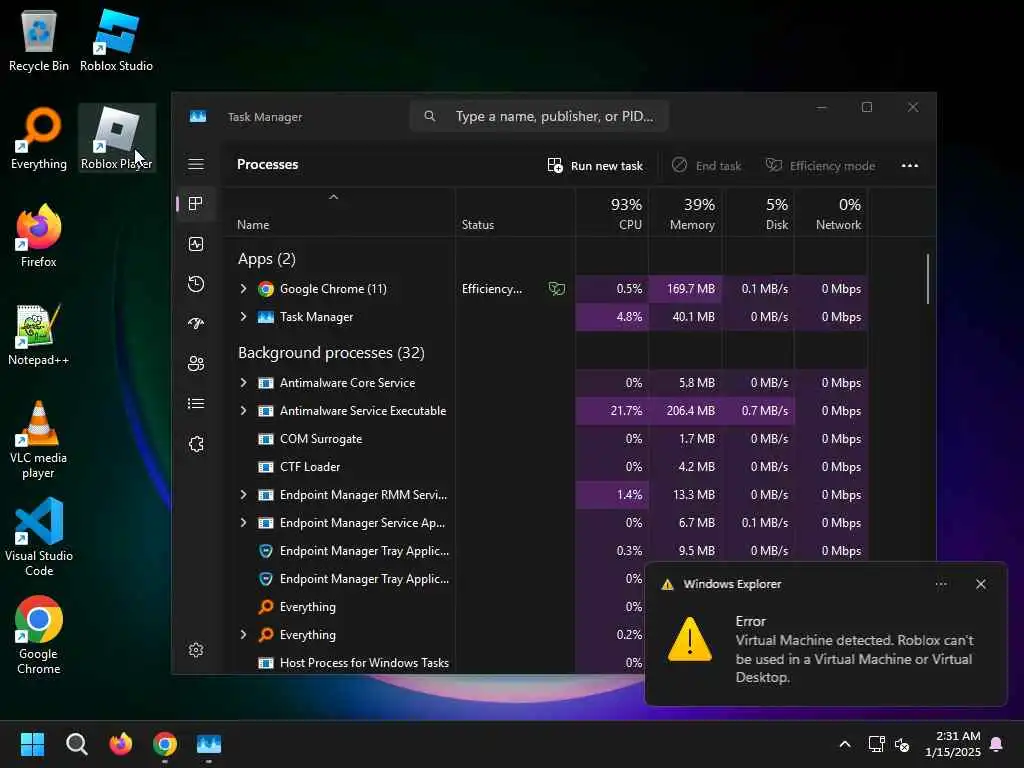
Task: Show hidden system tray icons
Action: (844, 744)
